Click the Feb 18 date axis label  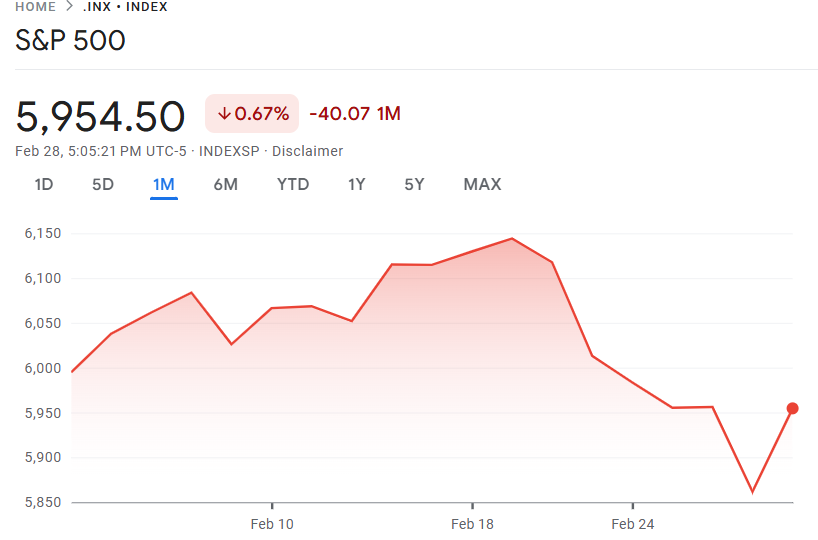coord(472,524)
